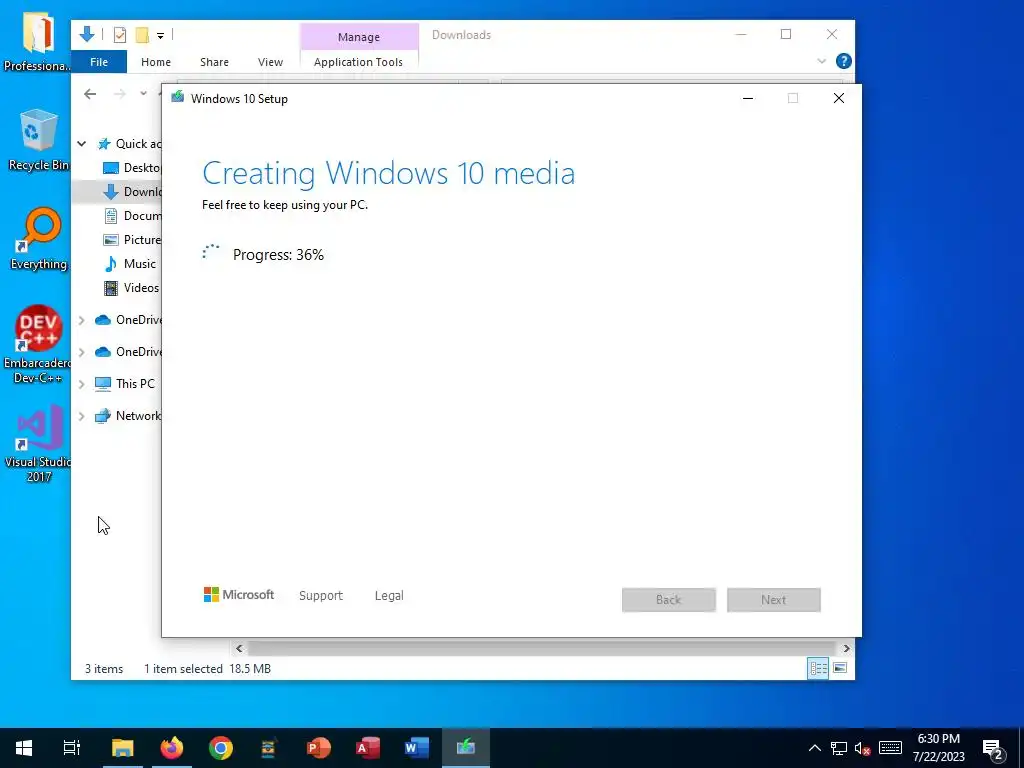Click the Properties icon in Explorer quick access toolbar
1024x768 pixels.
(120, 35)
